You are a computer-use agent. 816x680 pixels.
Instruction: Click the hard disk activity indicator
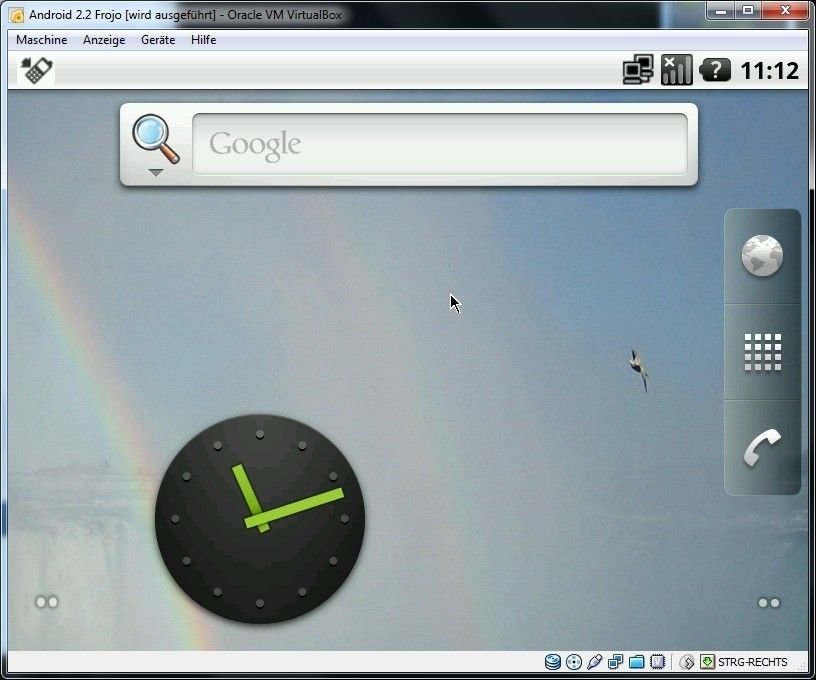[x=553, y=662]
